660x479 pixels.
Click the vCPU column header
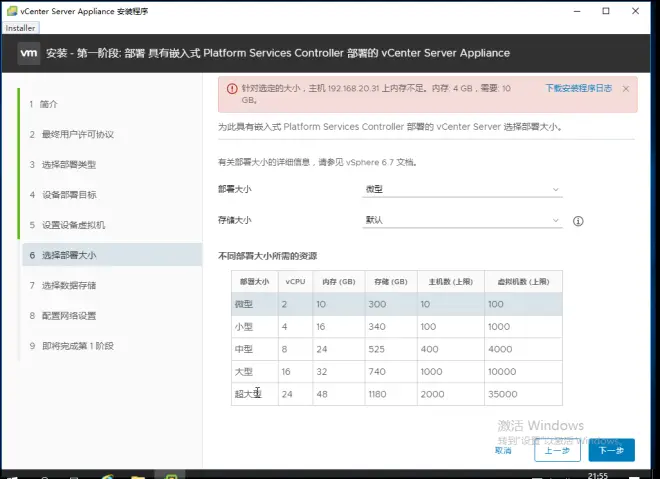[x=295, y=282]
